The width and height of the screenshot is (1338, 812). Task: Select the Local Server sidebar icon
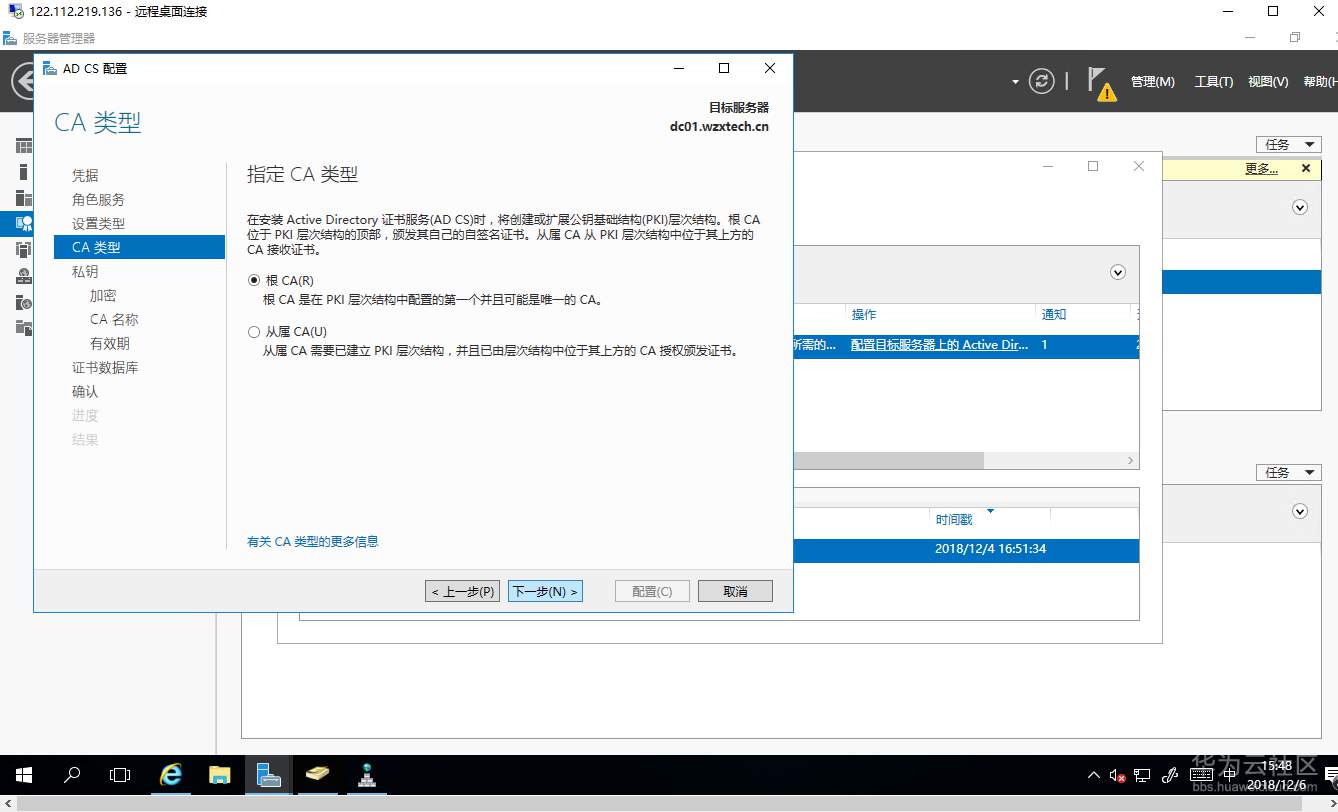[x=22, y=171]
